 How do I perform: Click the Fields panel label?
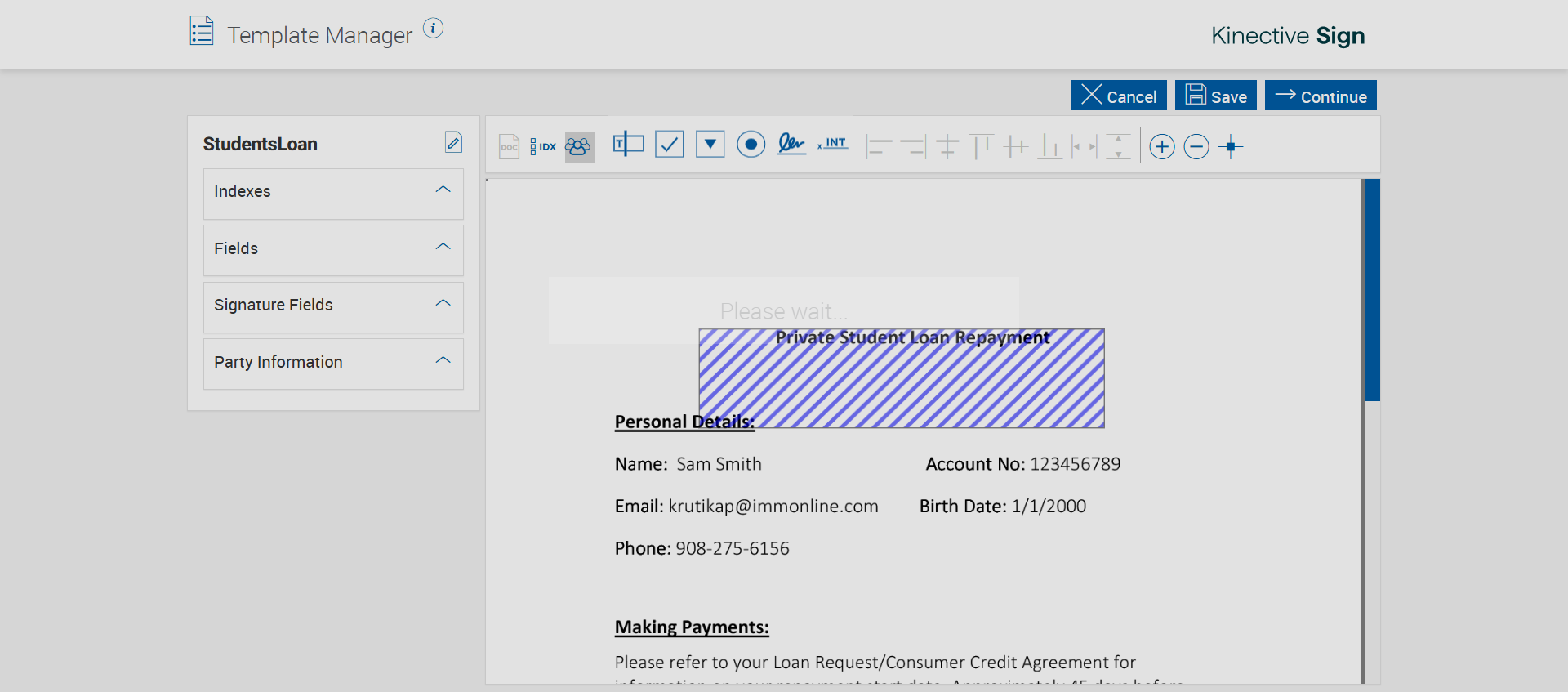click(x=236, y=248)
